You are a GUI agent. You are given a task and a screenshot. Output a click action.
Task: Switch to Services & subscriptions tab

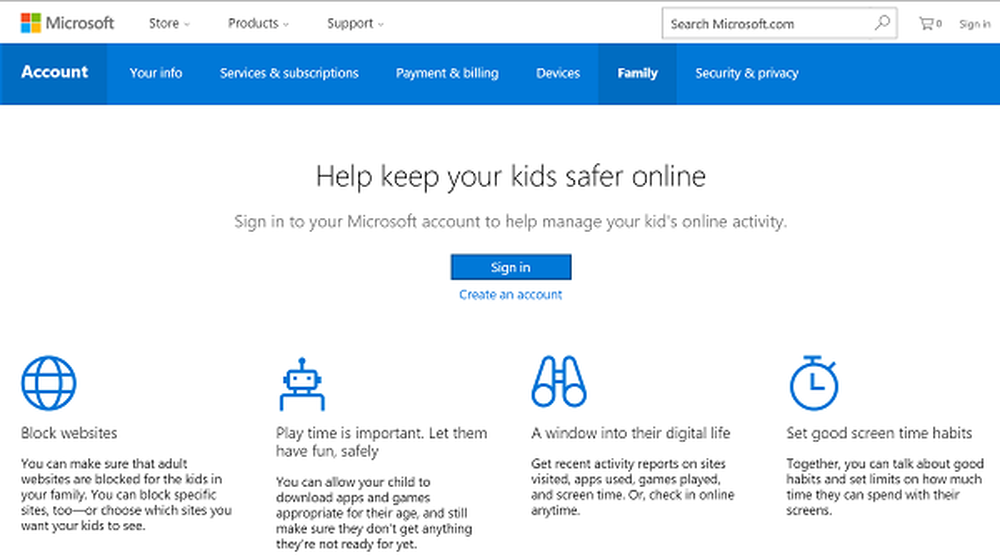coord(289,73)
